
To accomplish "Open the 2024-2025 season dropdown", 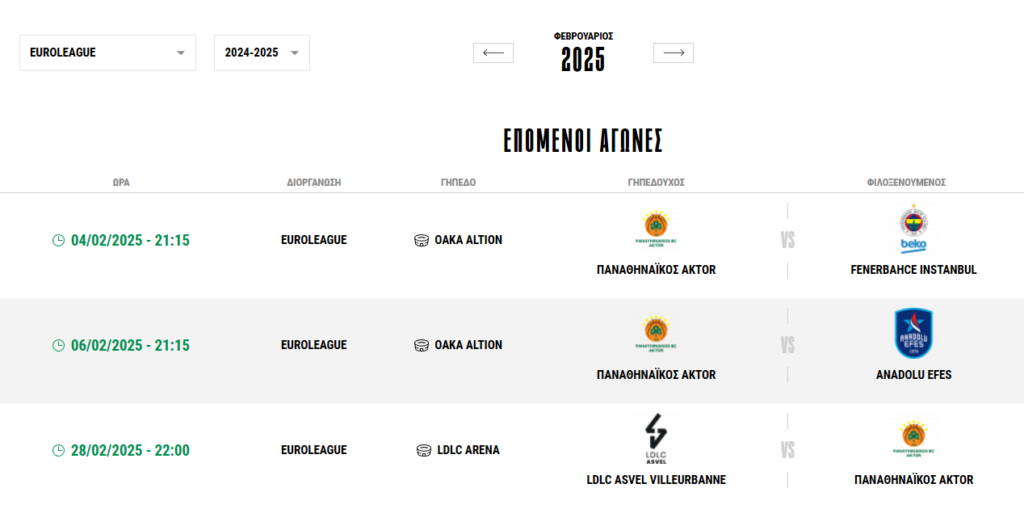I will click(262, 53).
